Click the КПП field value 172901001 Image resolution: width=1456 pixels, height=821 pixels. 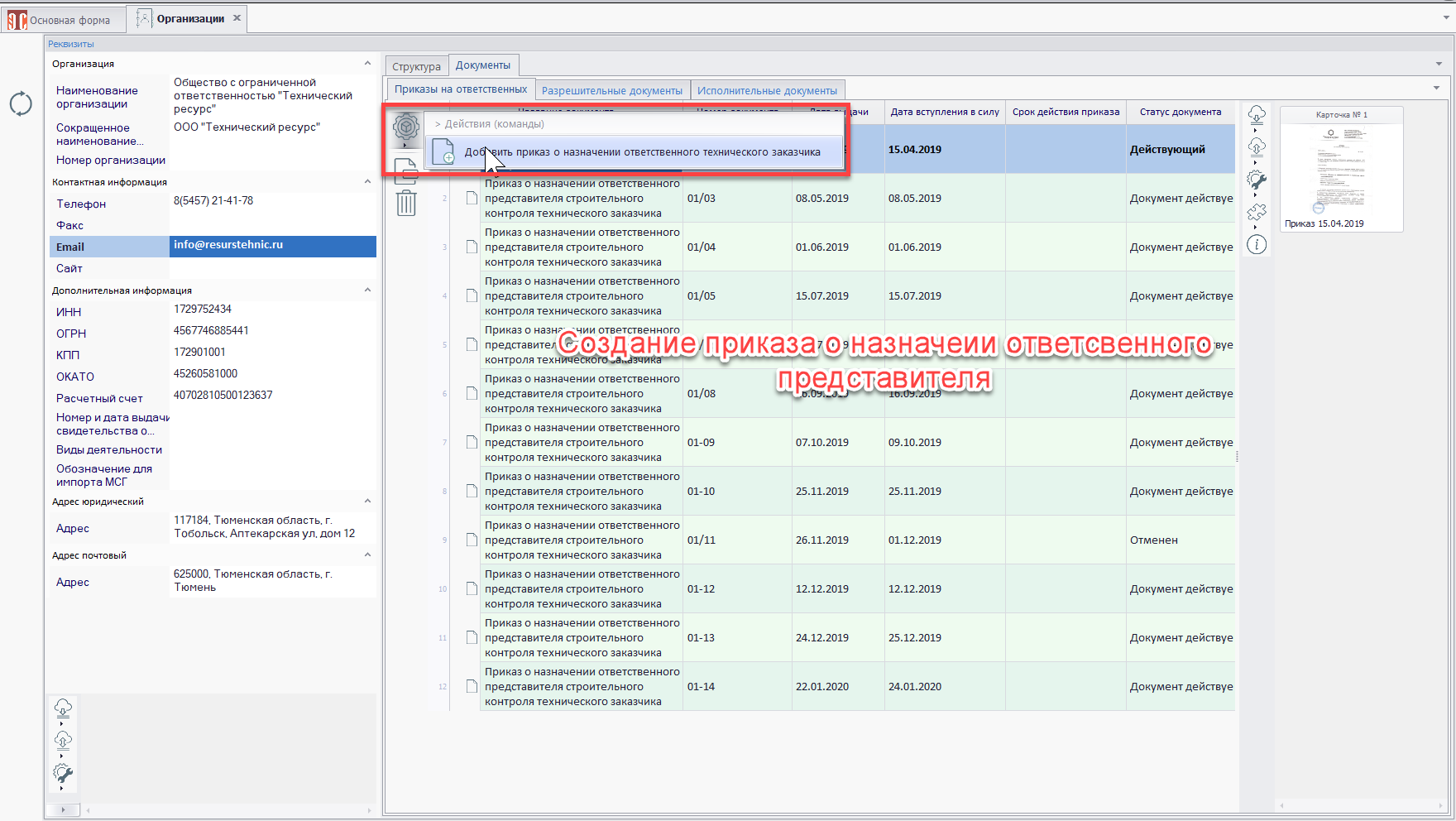pos(272,354)
